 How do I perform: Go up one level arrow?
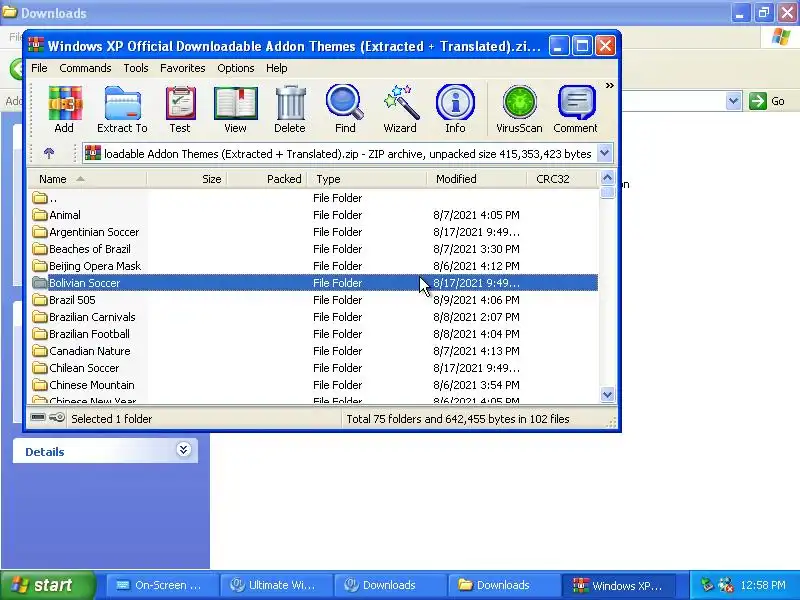tap(49, 153)
